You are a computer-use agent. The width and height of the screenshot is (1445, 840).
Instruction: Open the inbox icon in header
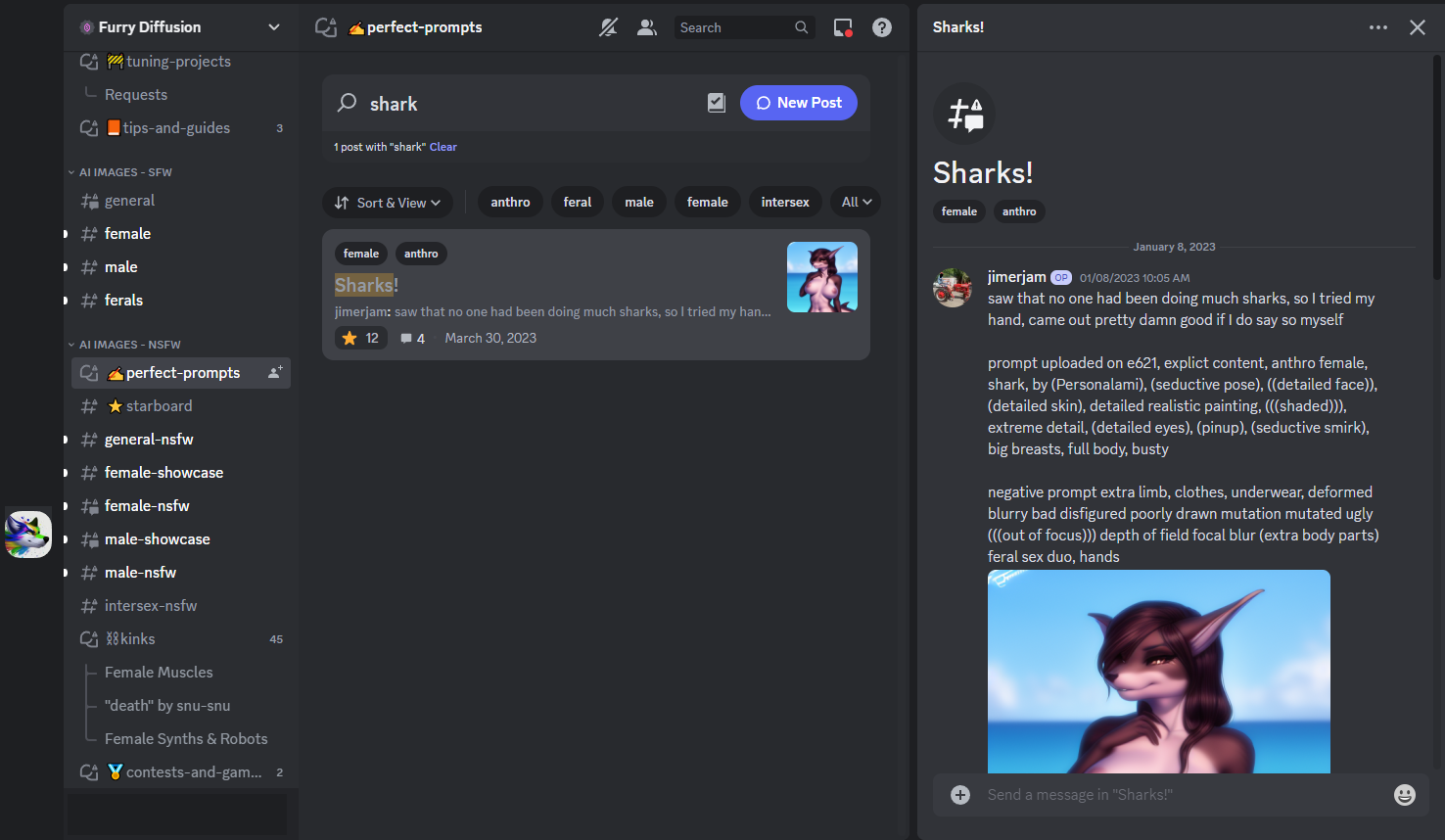tap(843, 27)
